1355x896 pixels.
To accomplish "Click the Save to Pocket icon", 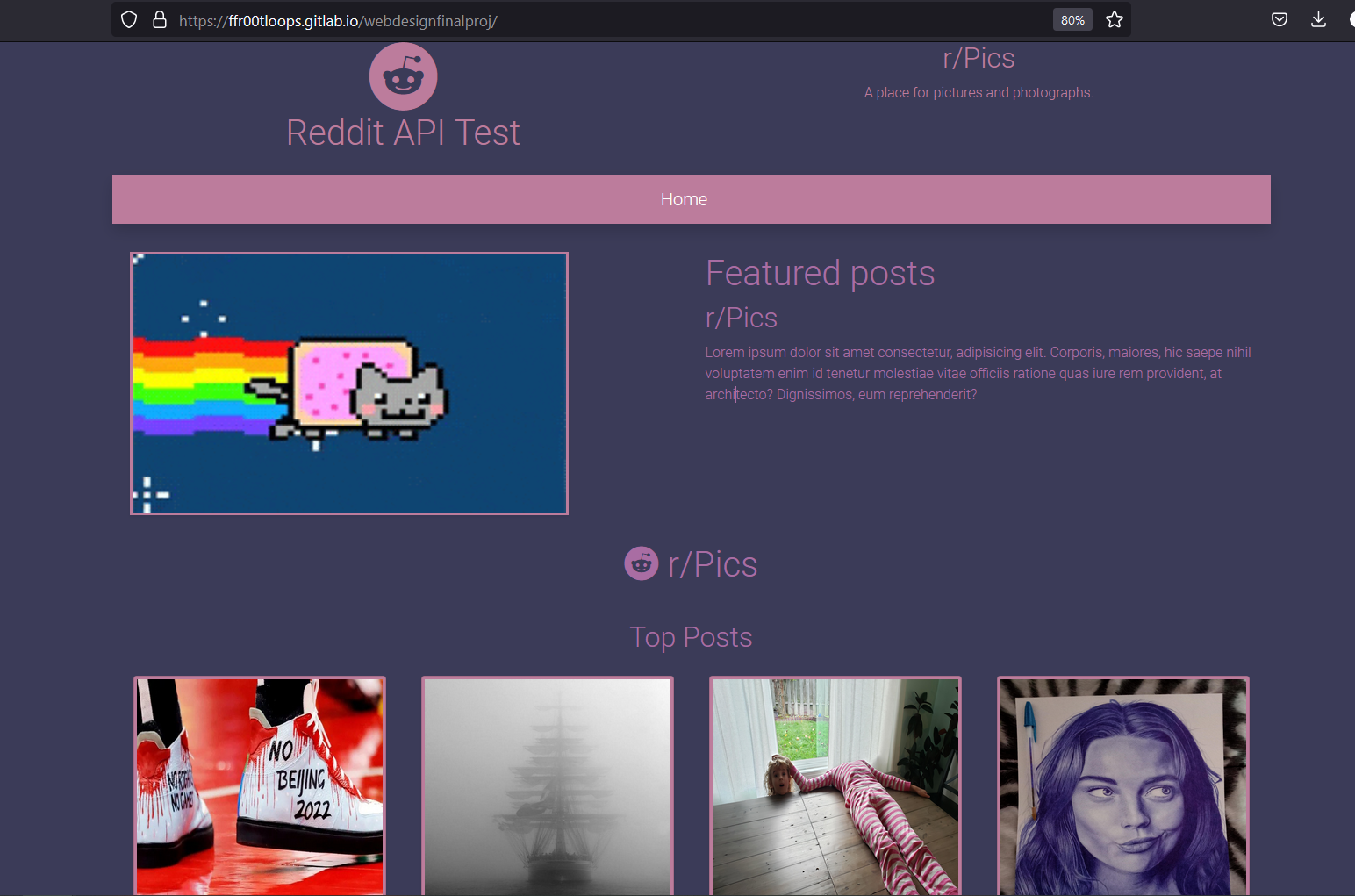I will coord(1279,18).
